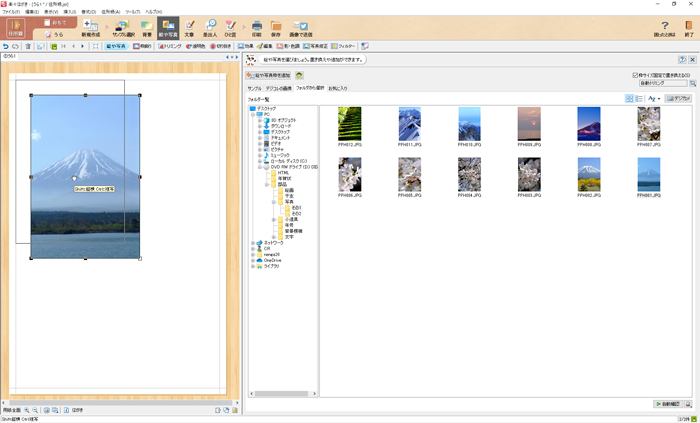Open the 差出人 (Sender) tool
Screen dimensions: 700x423
point(210,28)
